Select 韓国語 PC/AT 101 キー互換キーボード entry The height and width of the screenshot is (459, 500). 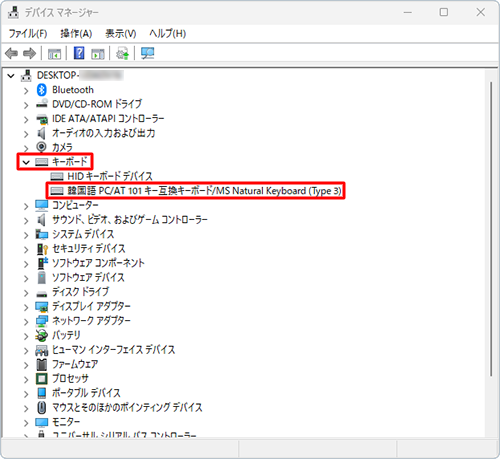click(204, 191)
